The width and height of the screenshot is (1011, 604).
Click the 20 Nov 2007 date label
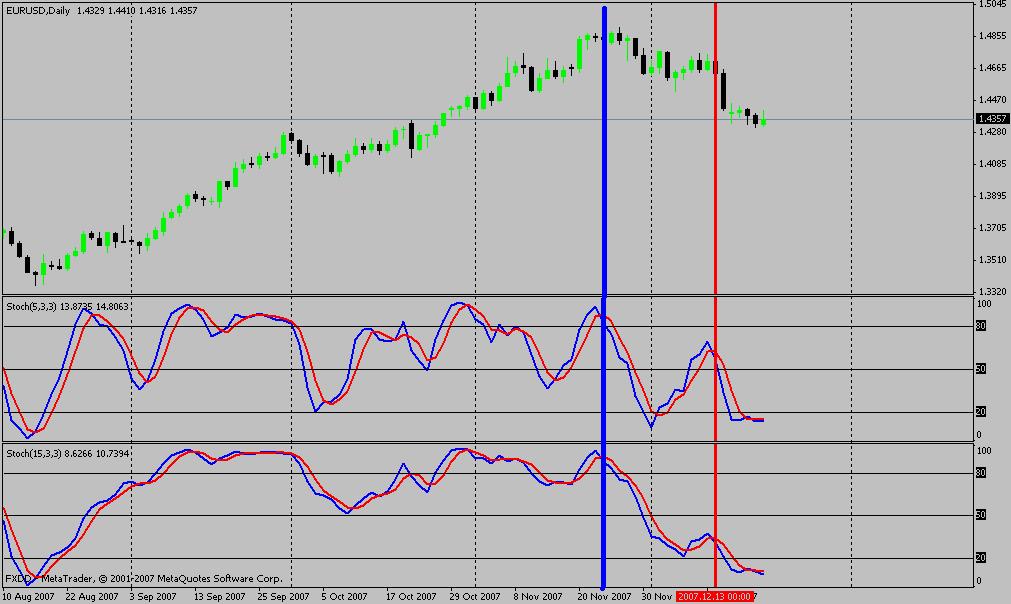coord(604,597)
